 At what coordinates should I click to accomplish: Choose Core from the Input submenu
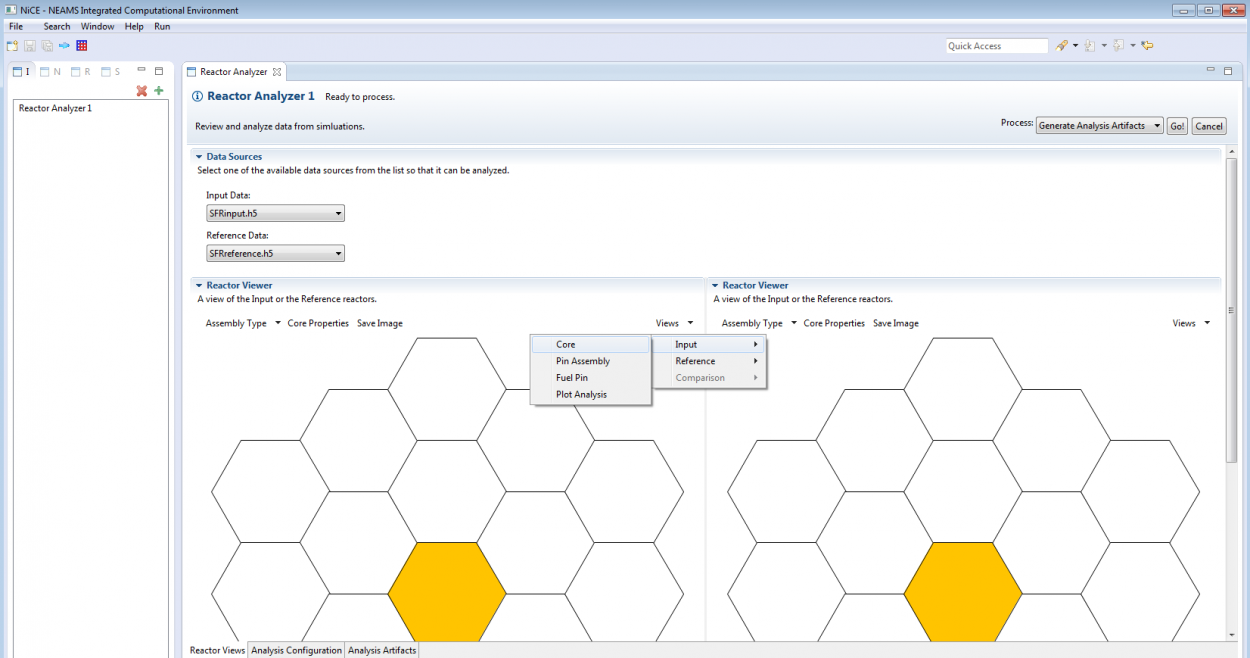tap(590, 344)
